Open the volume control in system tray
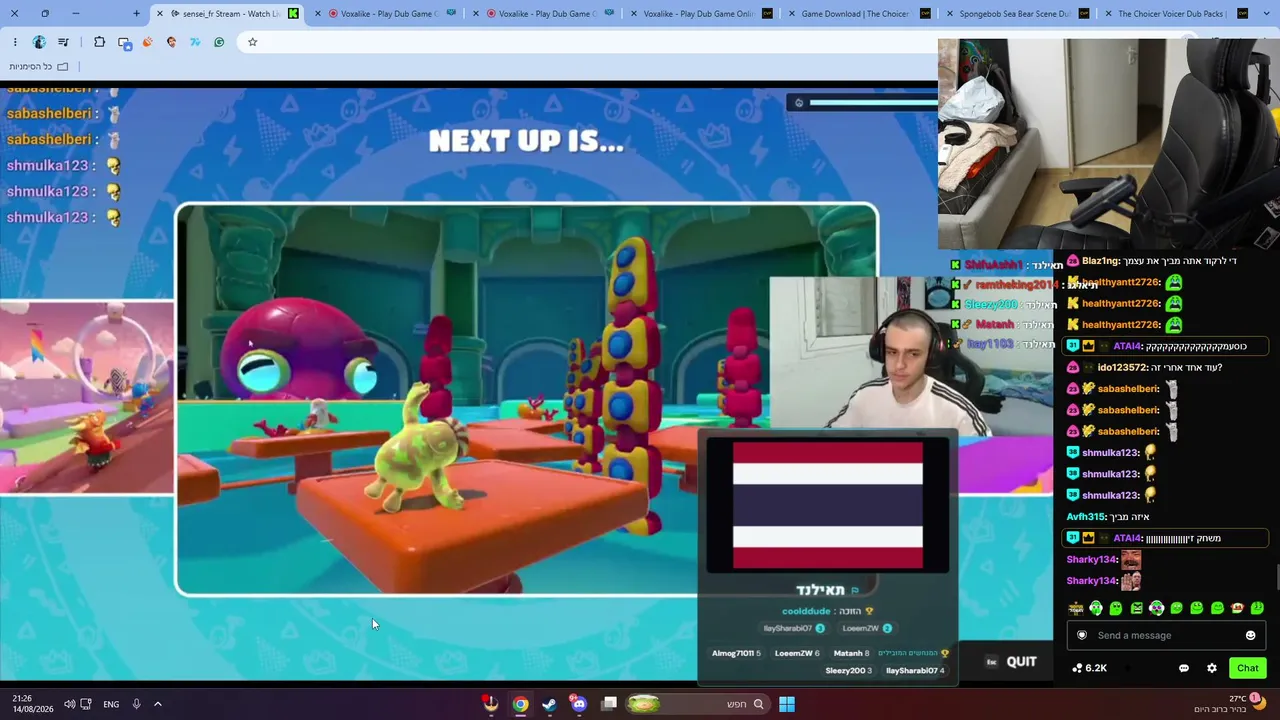This screenshot has height=720, width=1280. (x=69, y=704)
